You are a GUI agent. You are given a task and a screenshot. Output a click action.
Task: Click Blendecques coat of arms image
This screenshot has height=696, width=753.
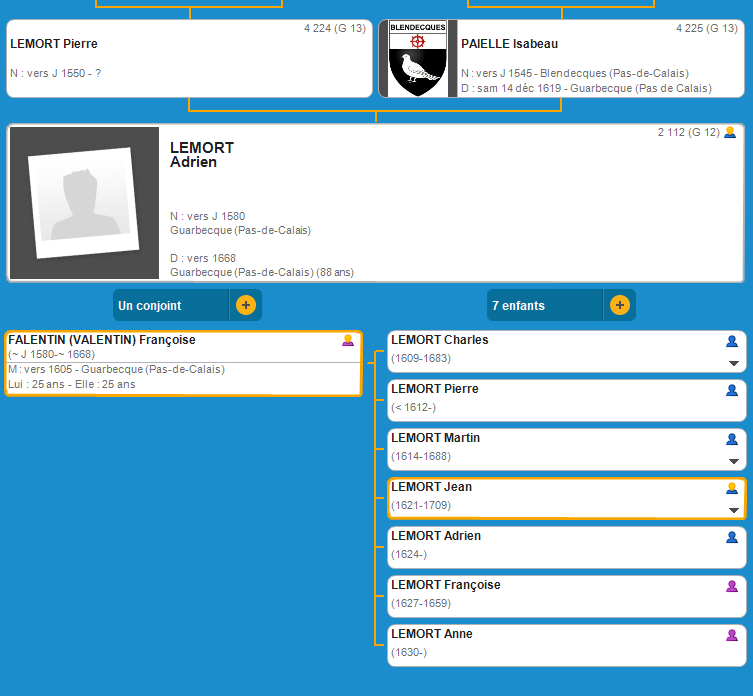point(417,59)
